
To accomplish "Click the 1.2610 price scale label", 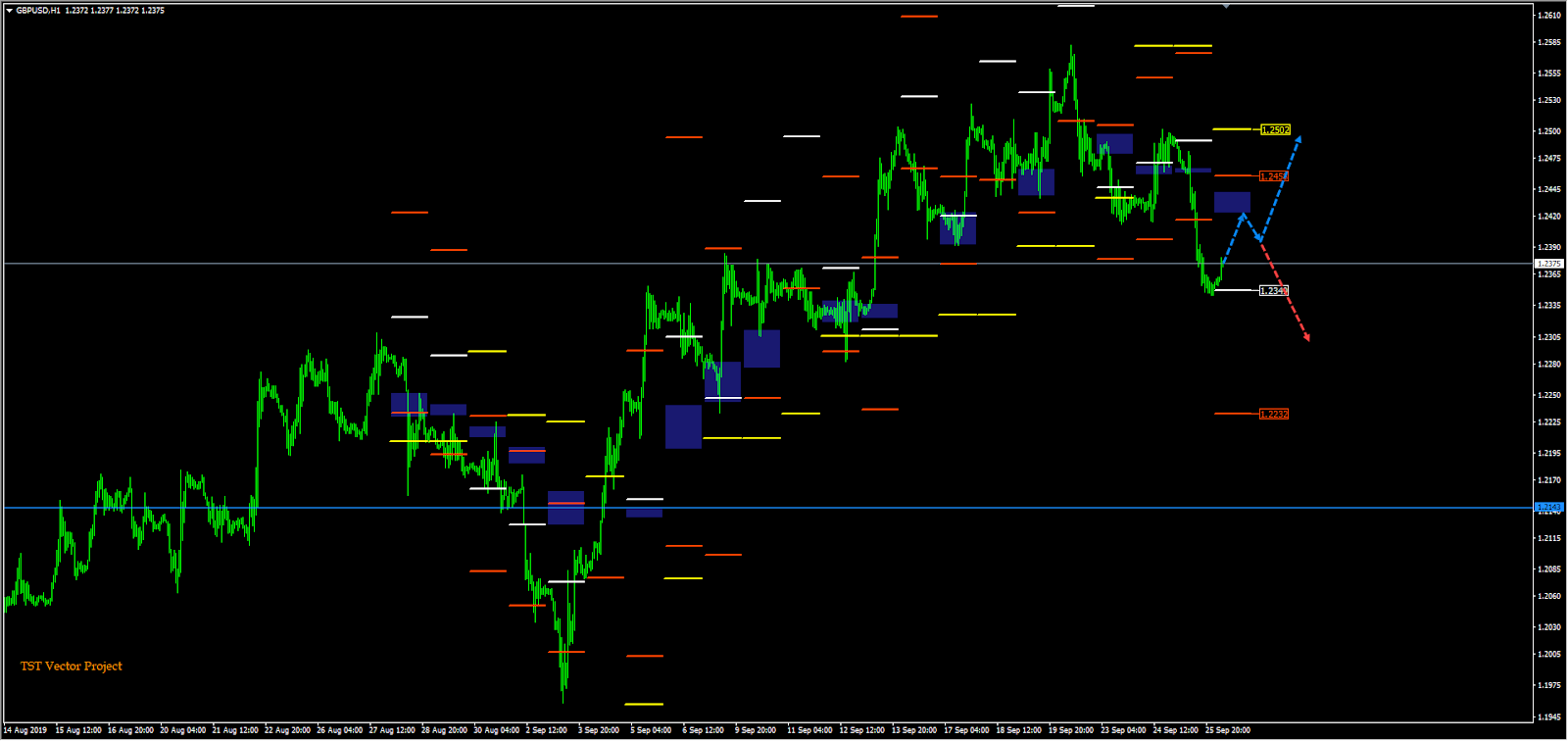I will (x=1549, y=16).
